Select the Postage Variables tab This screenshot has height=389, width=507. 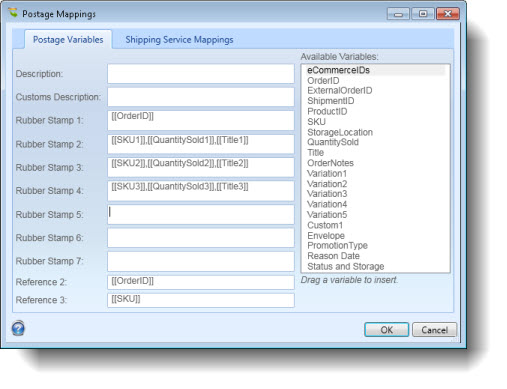(68, 40)
